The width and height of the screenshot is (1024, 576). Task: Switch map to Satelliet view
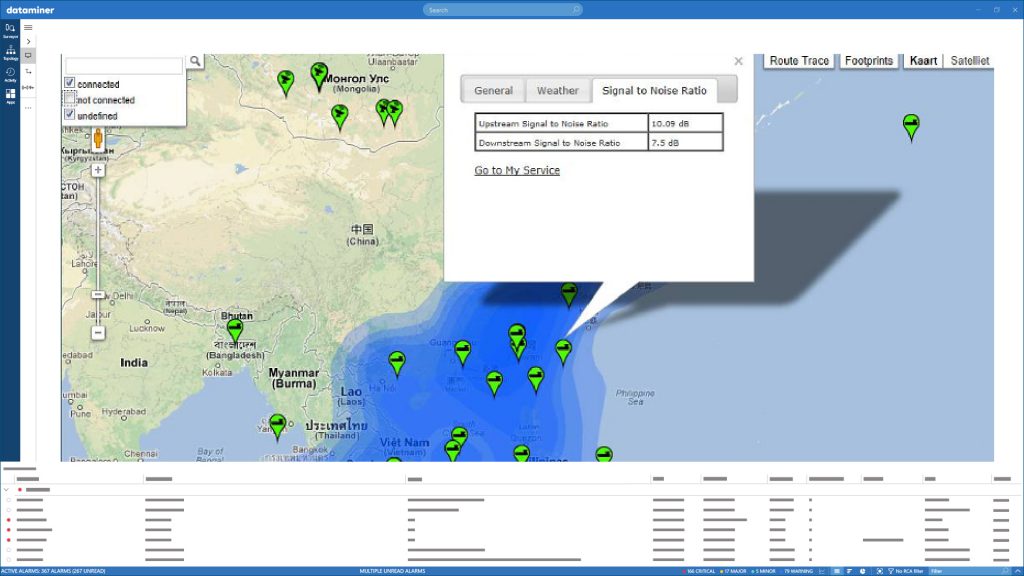click(970, 61)
